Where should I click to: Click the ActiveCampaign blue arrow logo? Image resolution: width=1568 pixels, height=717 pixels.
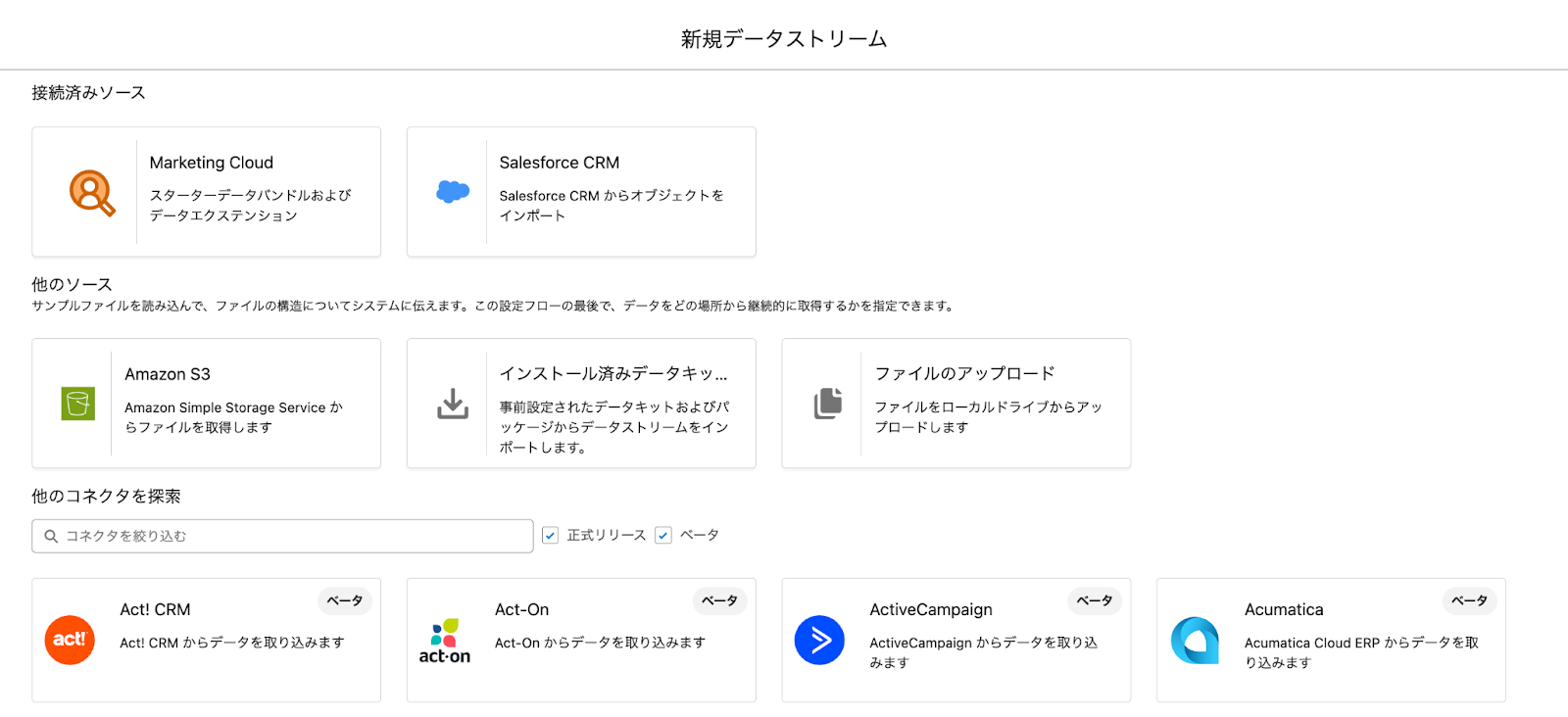point(819,641)
